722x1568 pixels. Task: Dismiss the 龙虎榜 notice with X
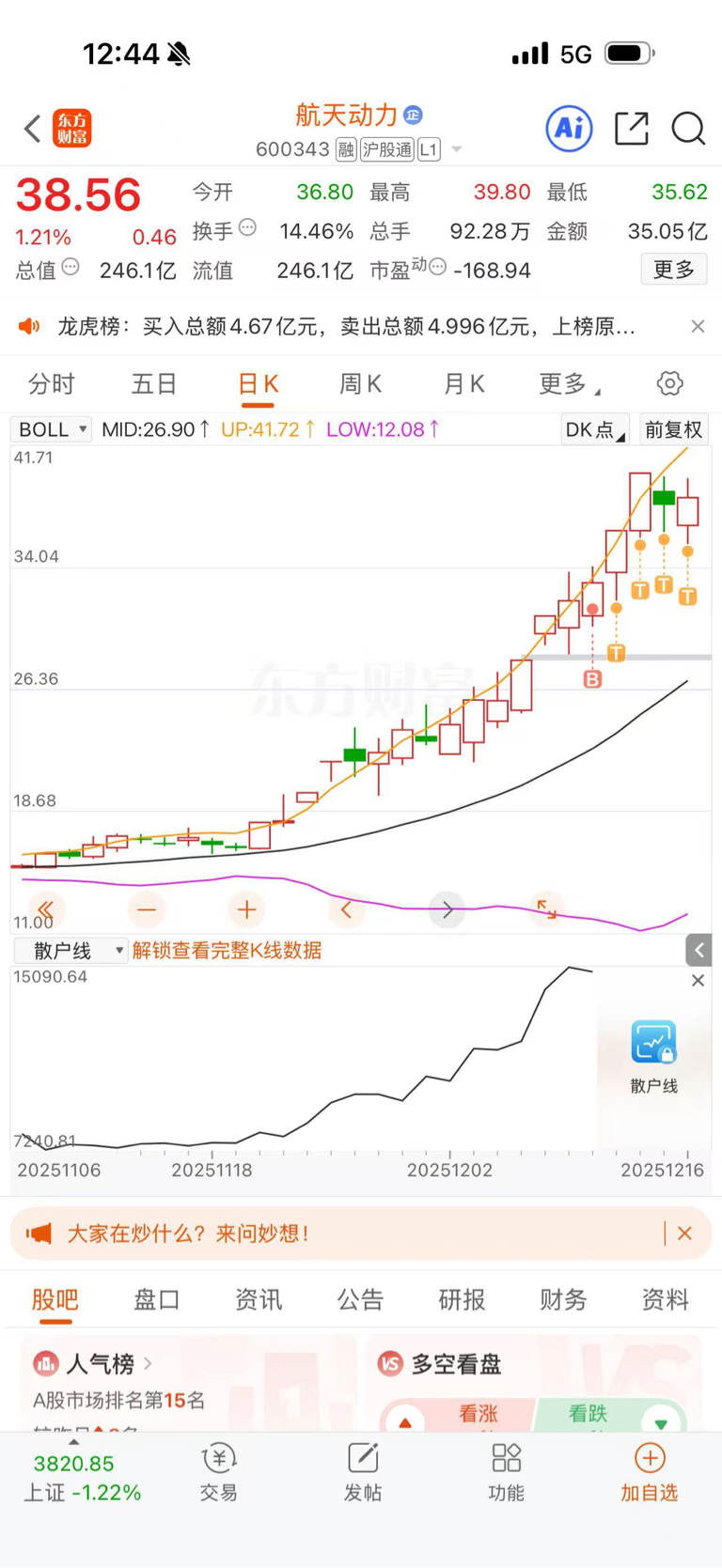click(698, 326)
